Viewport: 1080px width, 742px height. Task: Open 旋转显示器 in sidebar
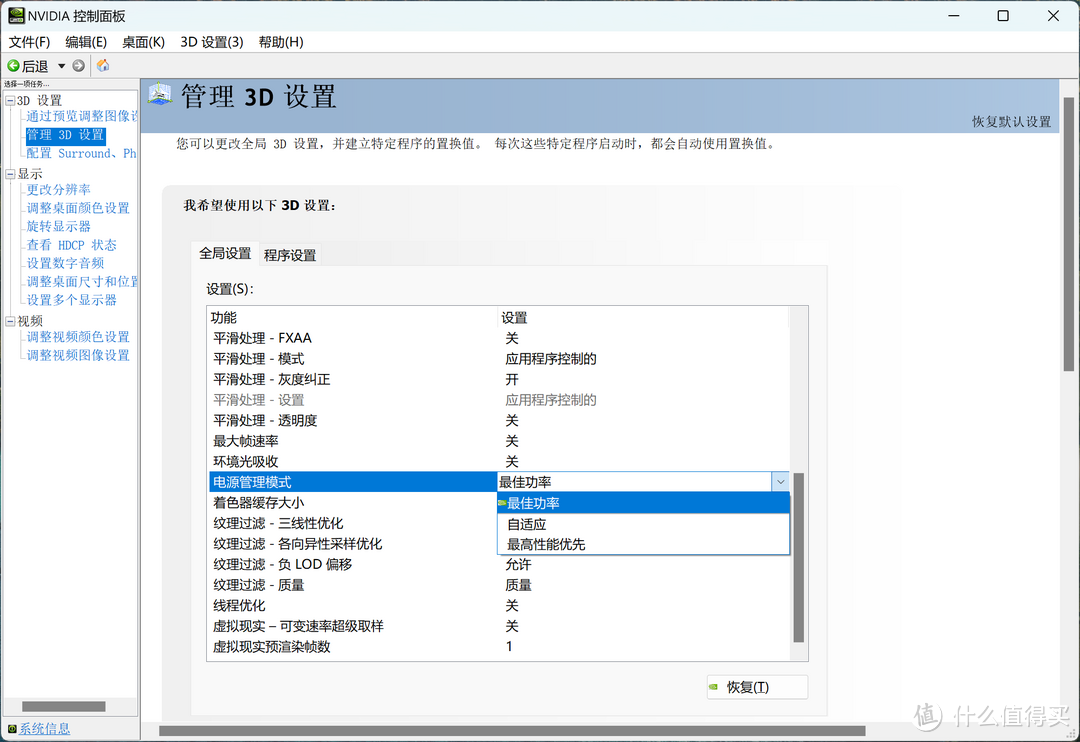click(59, 226)
